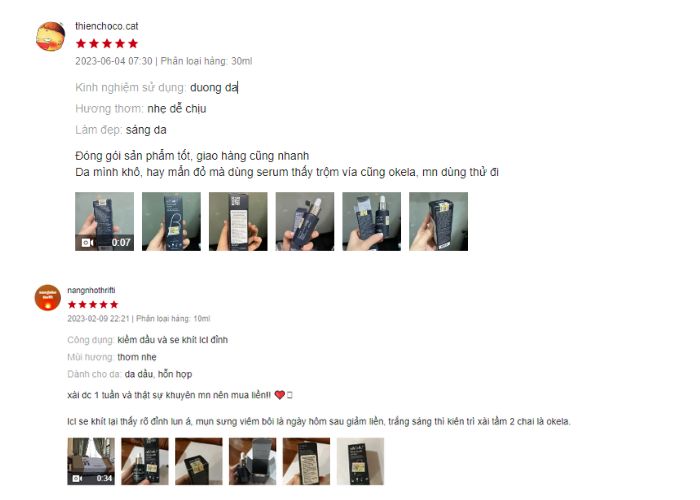Open nangnhothrifti's orange profile avatar
The width and height of the screenshot is (700, 500).
tap(48, 297)
